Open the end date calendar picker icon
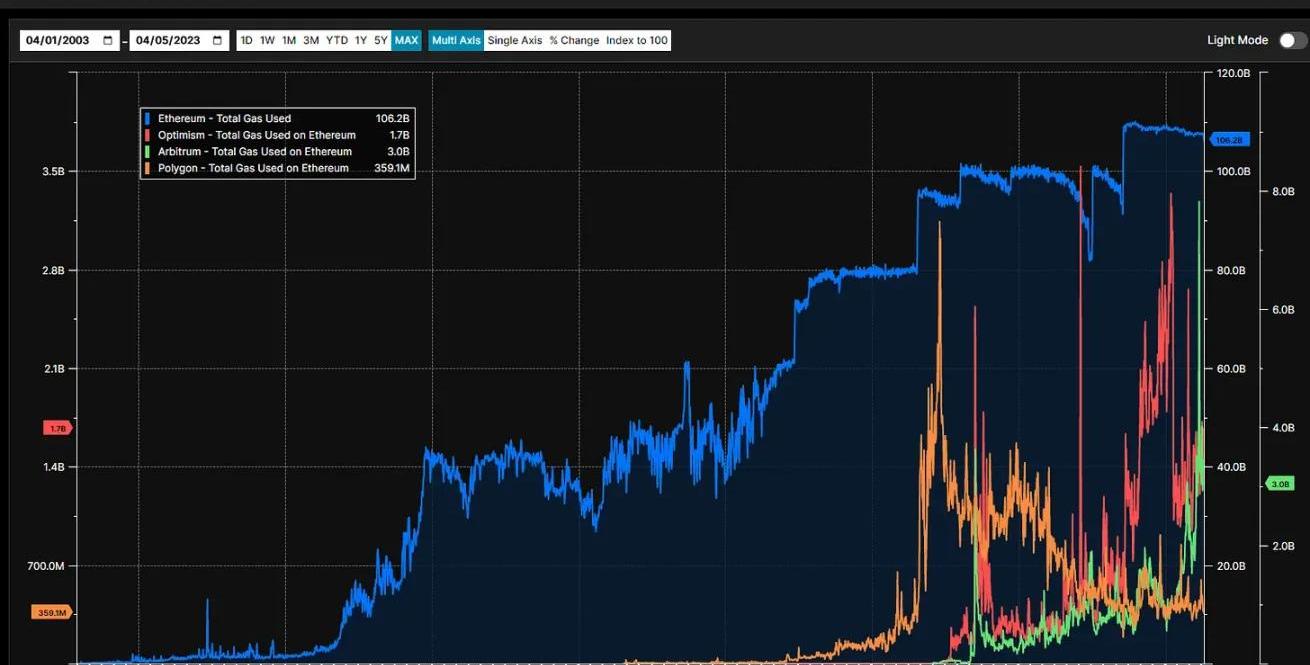The width and height of the screenshot is (1310, 665). tap(218, 41)
